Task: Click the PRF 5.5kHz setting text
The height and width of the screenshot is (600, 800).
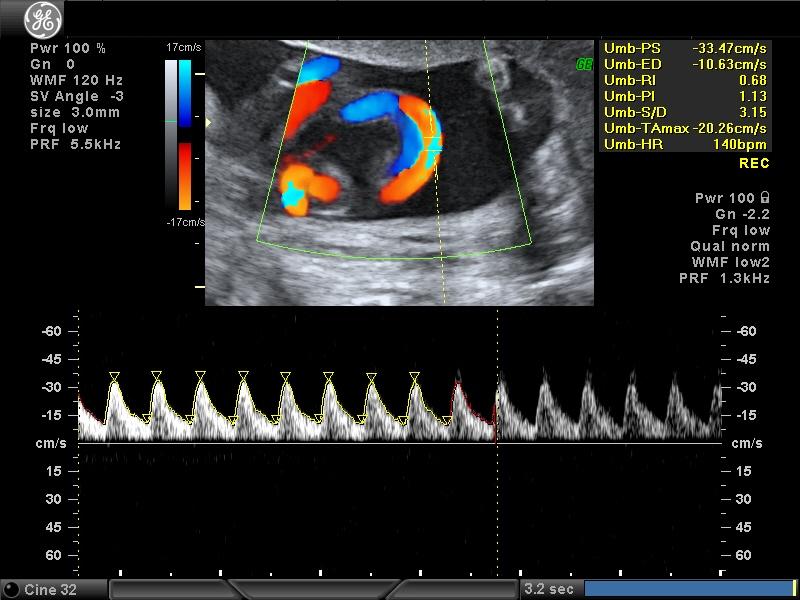Action: [x=76, y=144]
